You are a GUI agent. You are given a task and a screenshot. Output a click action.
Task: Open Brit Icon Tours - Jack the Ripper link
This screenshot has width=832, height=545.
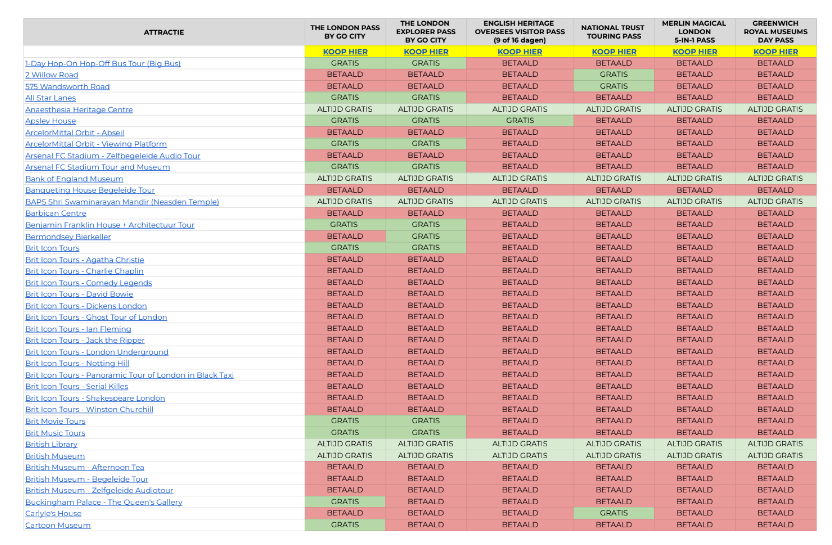click(85, 340)
